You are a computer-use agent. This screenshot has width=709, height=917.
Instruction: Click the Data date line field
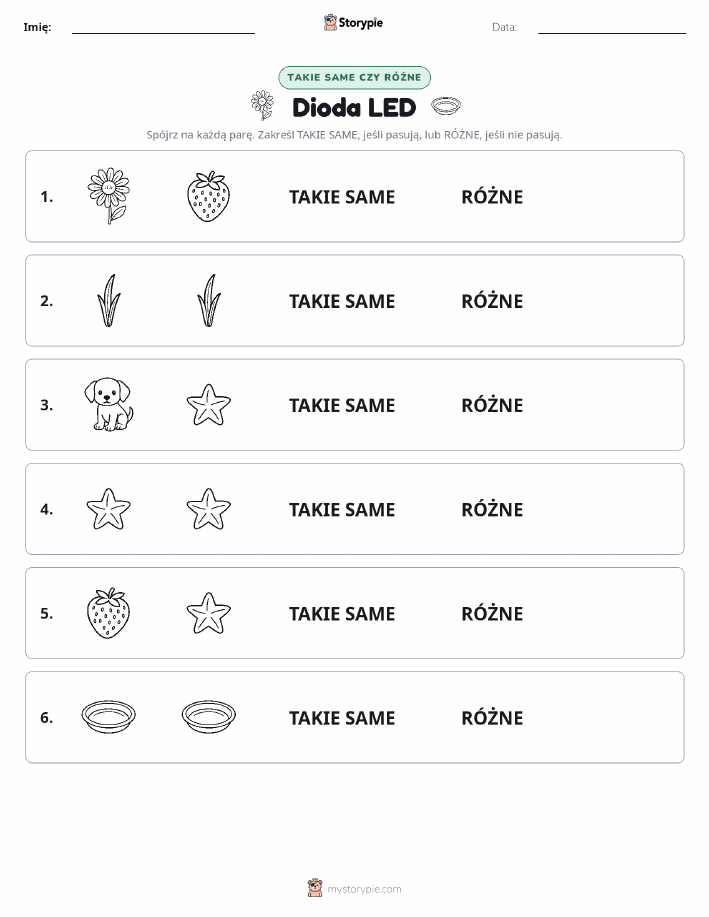[612, 28]
